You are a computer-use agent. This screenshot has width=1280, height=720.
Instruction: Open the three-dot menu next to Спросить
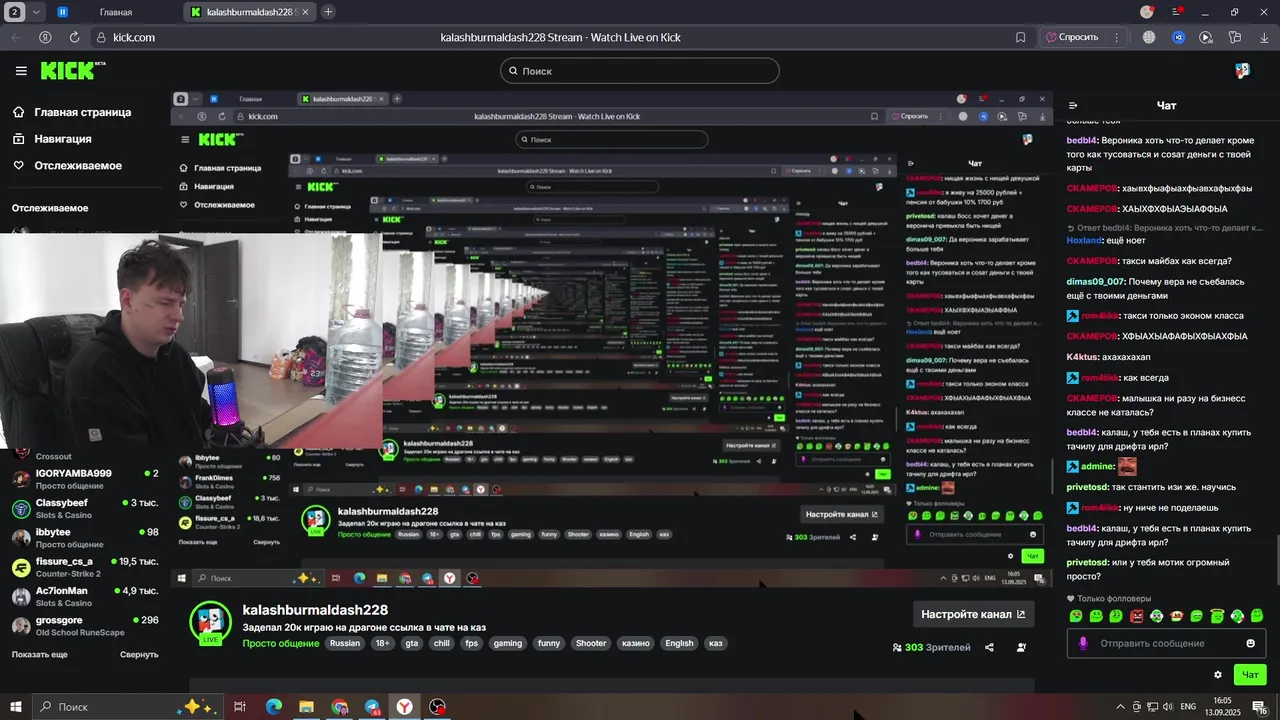(1117, 37)
